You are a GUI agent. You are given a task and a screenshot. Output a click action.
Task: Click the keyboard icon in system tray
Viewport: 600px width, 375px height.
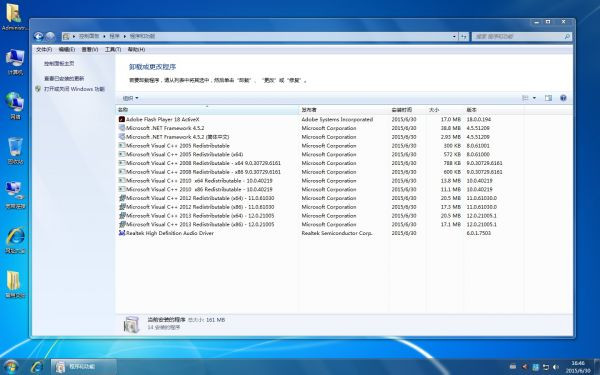[513, 367]
